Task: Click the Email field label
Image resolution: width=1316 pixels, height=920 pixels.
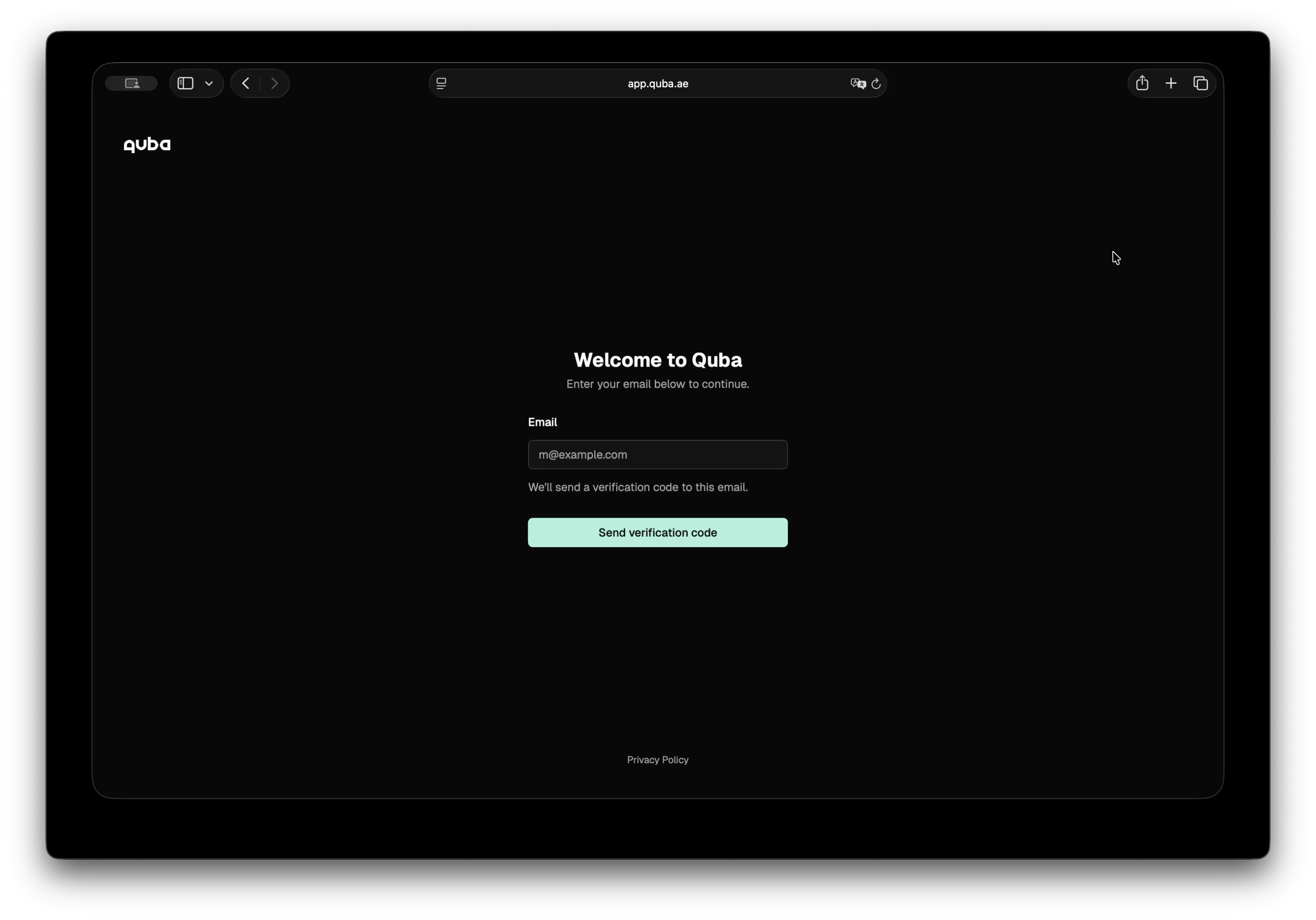Action: 542,422
